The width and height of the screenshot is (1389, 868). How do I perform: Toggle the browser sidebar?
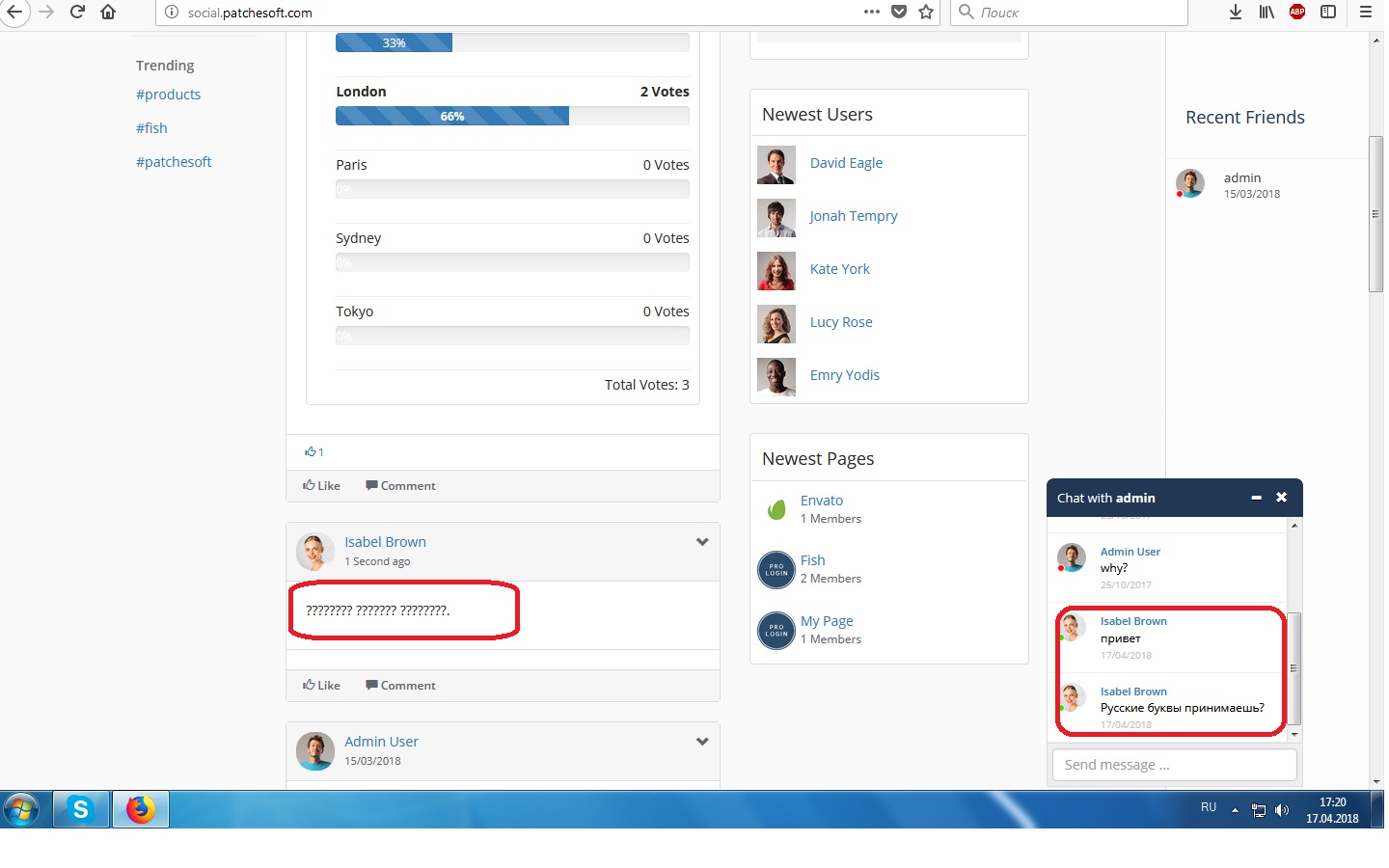click(x=1328, y=13)
